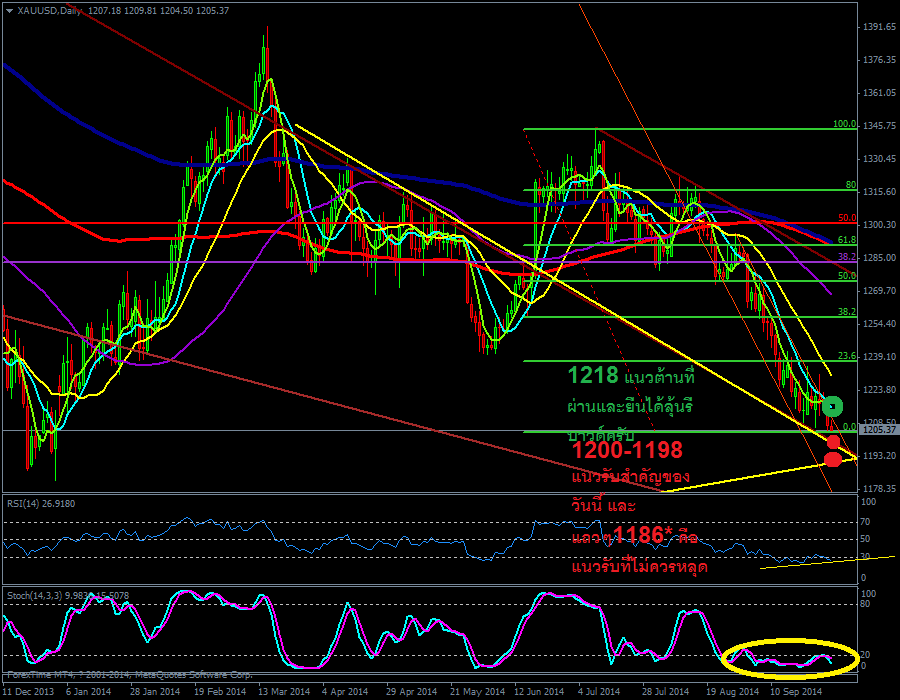This screenshot has height=700, width=900.
Task: Click the red 1186* annotation text
Action: click(638, 536)
